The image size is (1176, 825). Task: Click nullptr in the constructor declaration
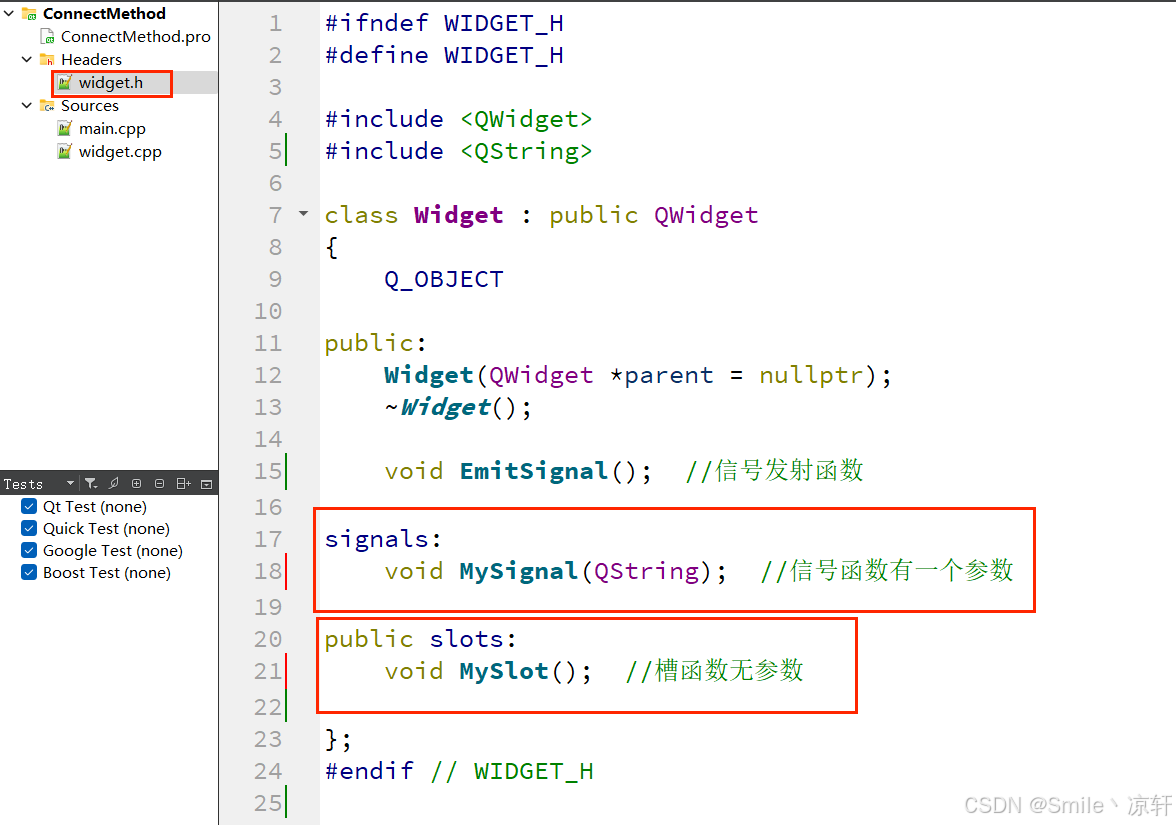click(x=811, y=375)
